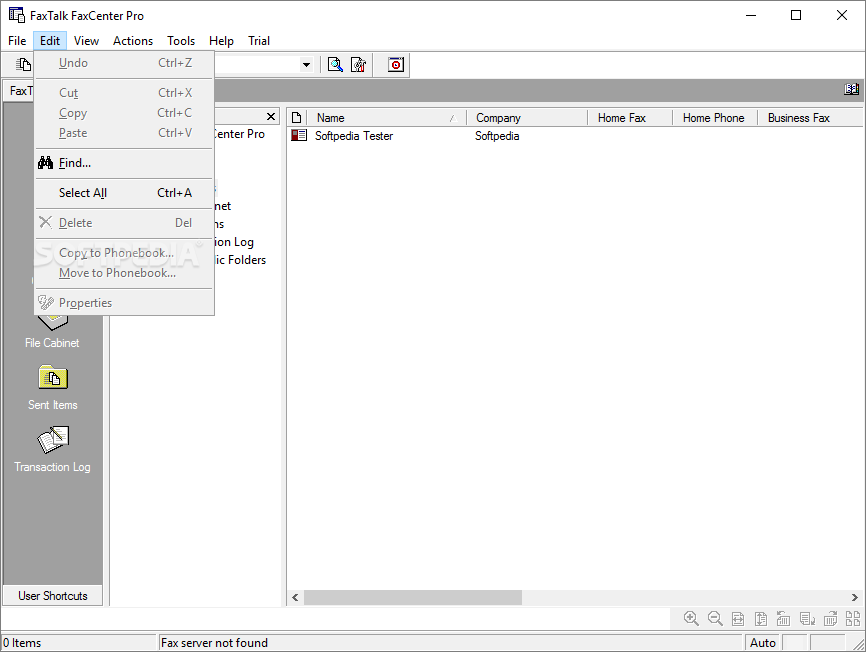Select the Public Folders tree item
The image size is (866, 652).
coord(240,259)
